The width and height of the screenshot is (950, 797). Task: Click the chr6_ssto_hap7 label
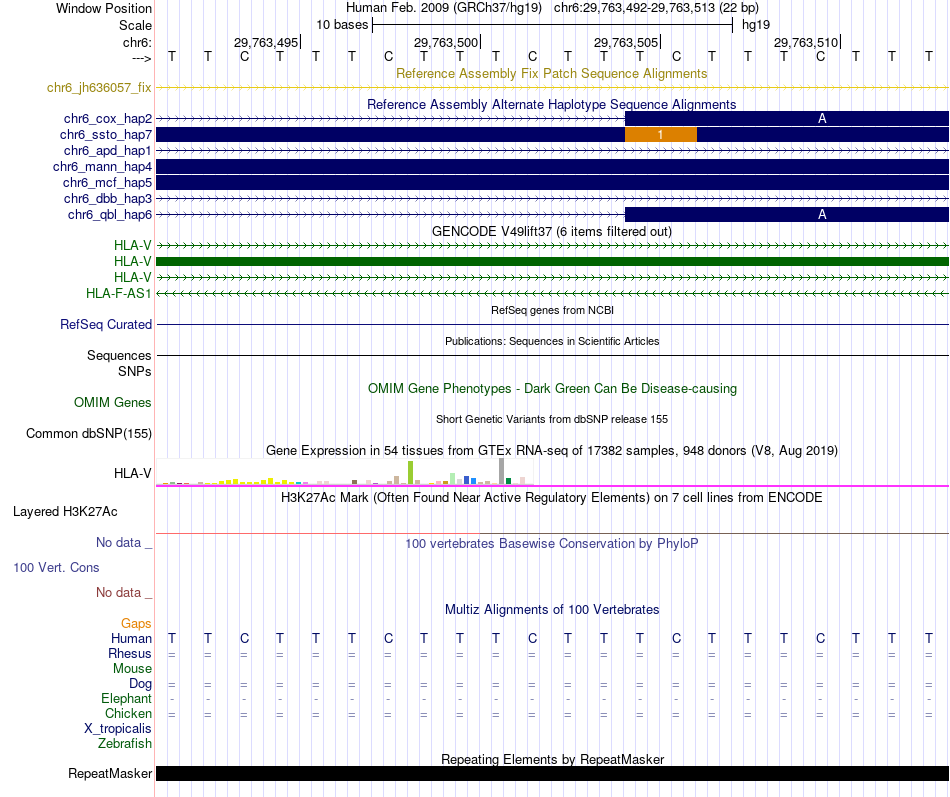tap(106, 135)
